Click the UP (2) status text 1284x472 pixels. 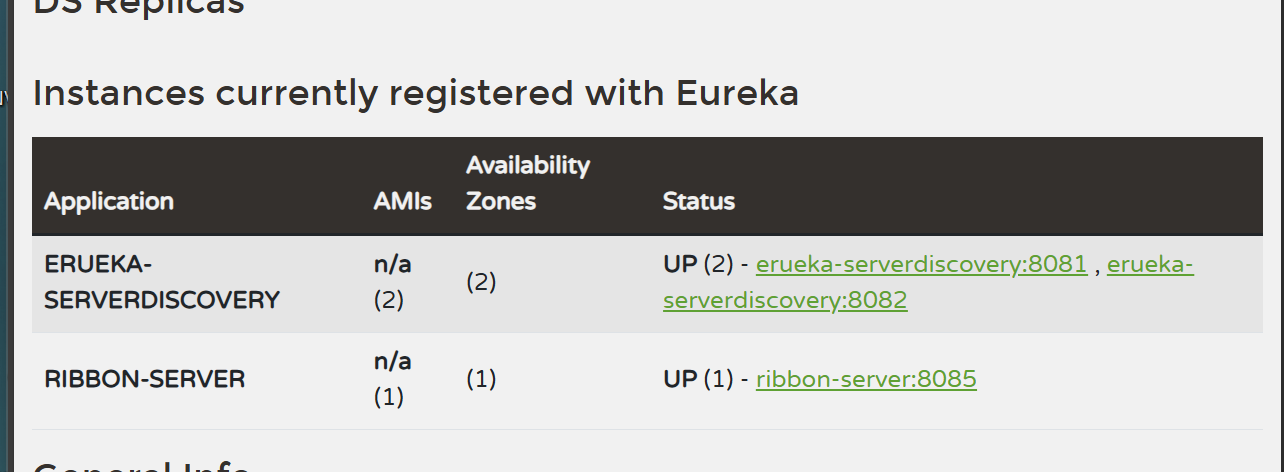pos(698,265)
